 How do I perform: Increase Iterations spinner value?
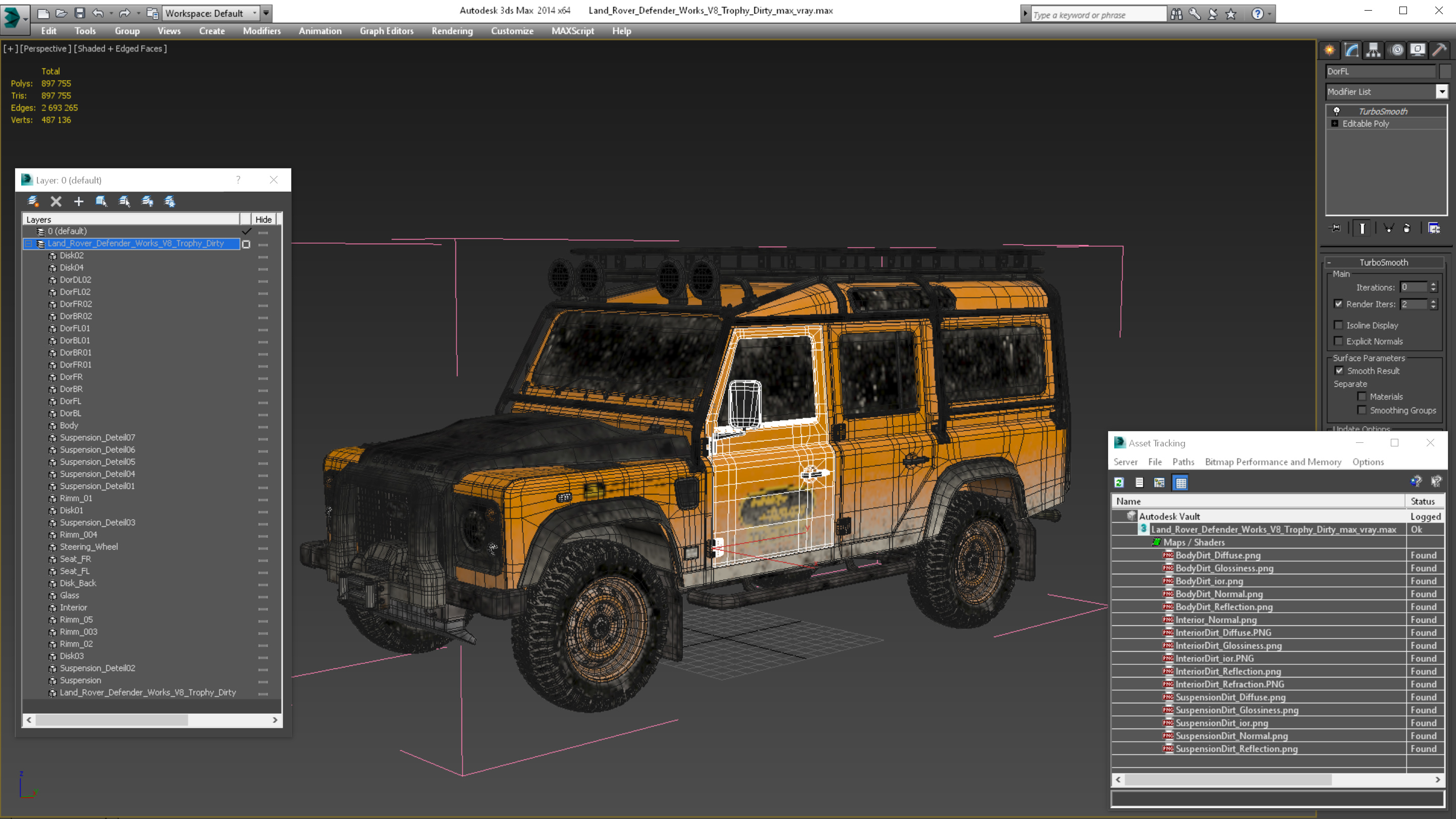[1433, 284]
